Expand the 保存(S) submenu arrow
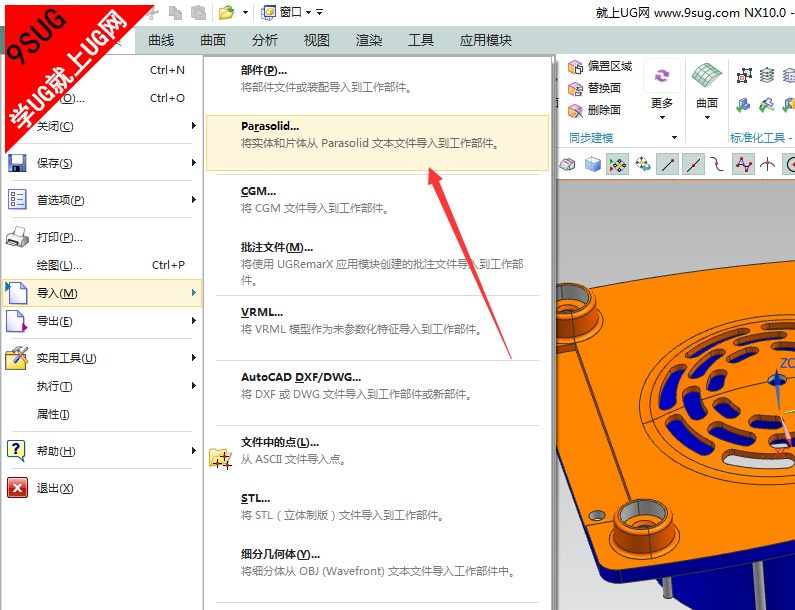 pyautogui.click(x=194, y=162)
